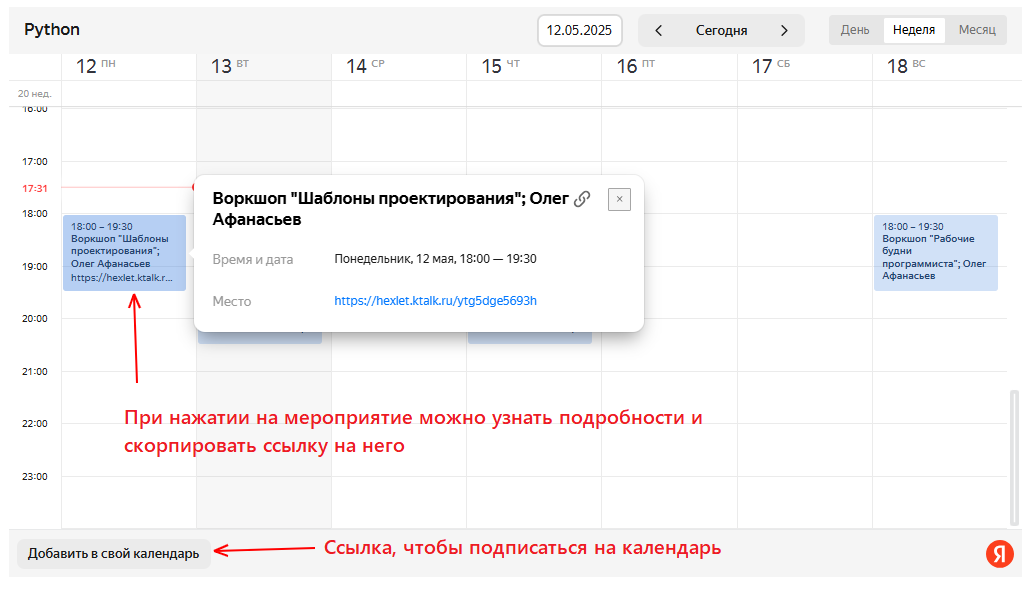Select day header 16 ПТ
1031x589 pixels.
[x=636, y=66]
